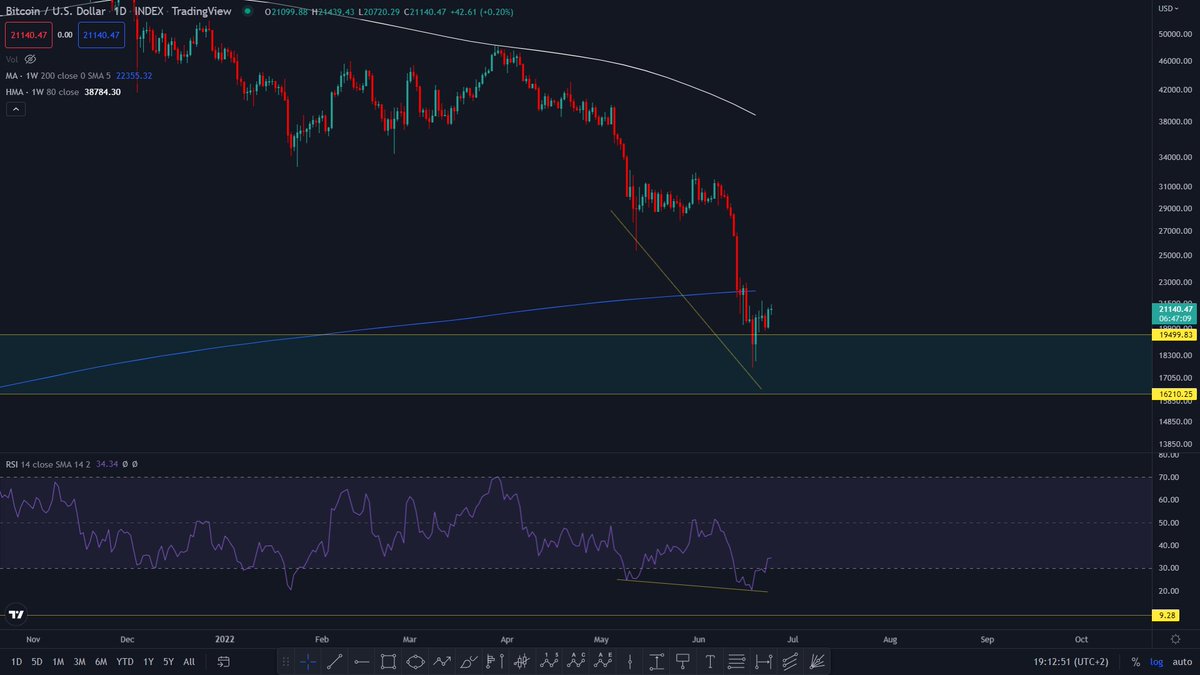Toggle percent scale mode
This screenshot has height=675, width=1200.
(x=1135, y=661)
